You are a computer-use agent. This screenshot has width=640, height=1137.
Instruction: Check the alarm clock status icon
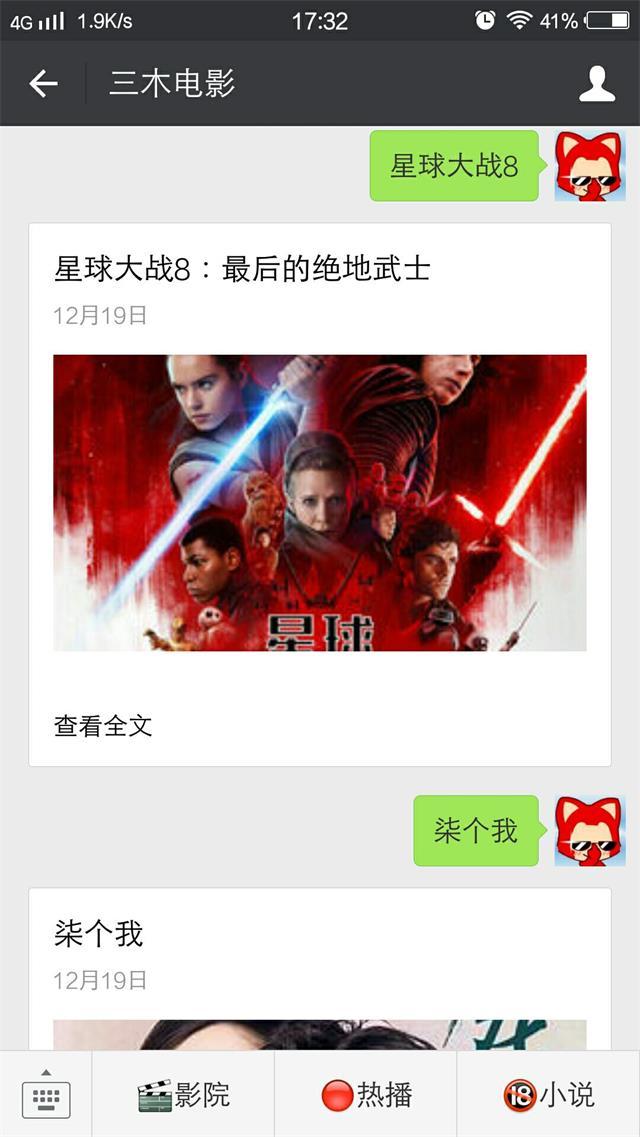tap(485, 20)
